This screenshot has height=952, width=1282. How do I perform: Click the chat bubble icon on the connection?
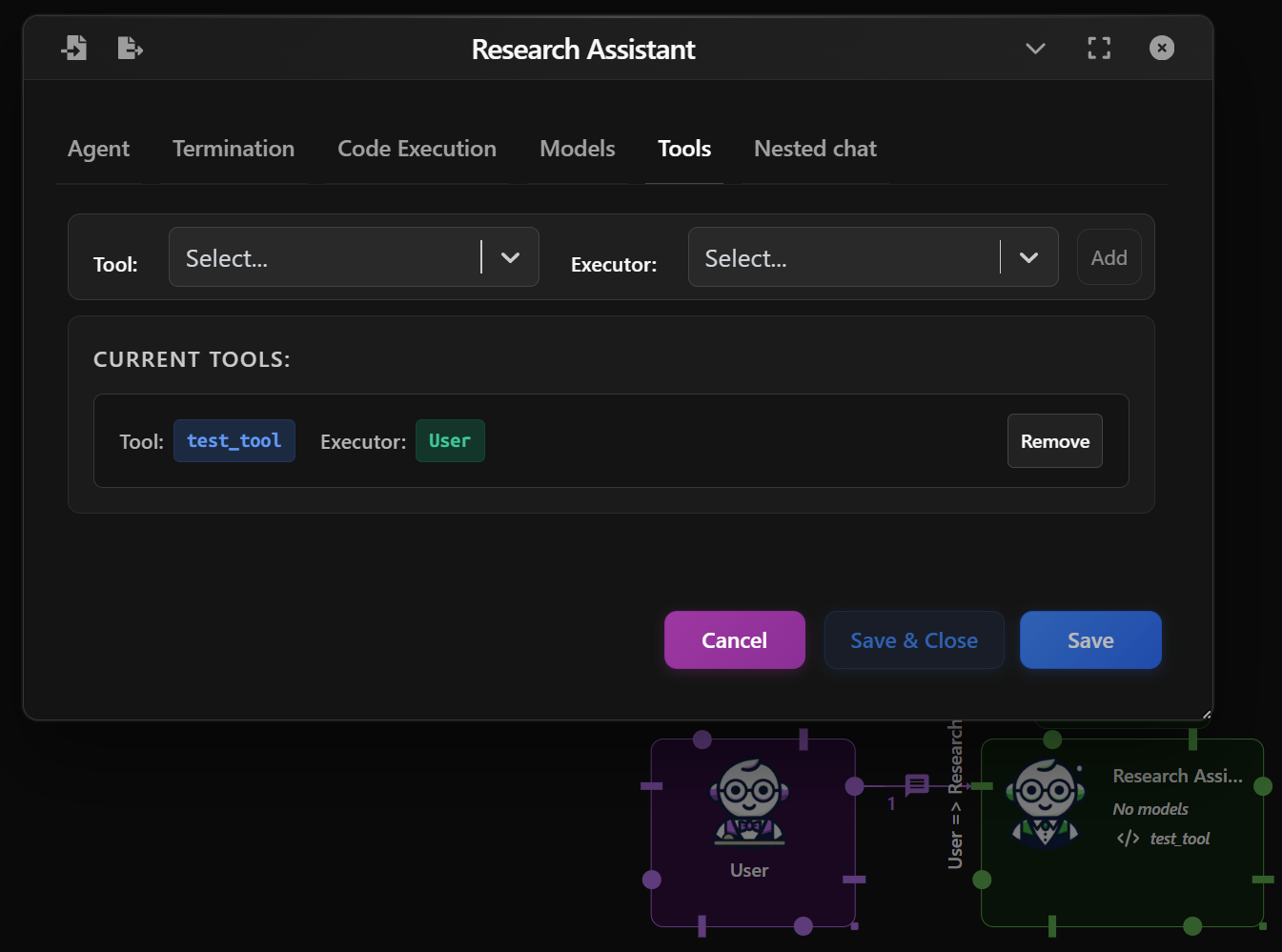coord(916,784)
